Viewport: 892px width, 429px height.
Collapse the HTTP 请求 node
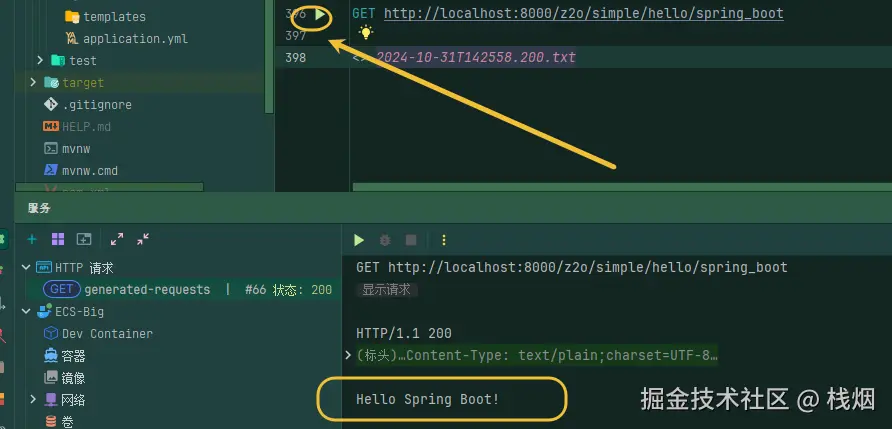pyautogui.click(x=26, y=267)
